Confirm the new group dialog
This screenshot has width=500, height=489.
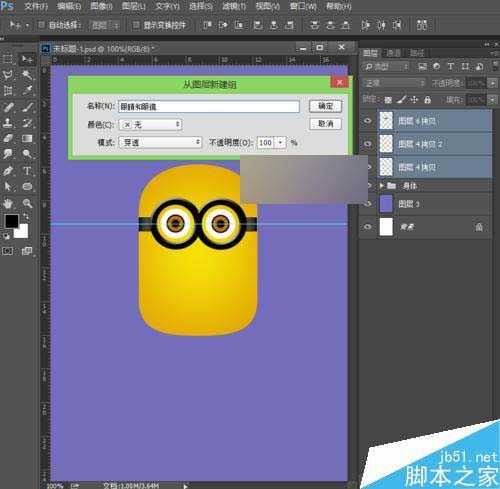(x=325, y=106)
